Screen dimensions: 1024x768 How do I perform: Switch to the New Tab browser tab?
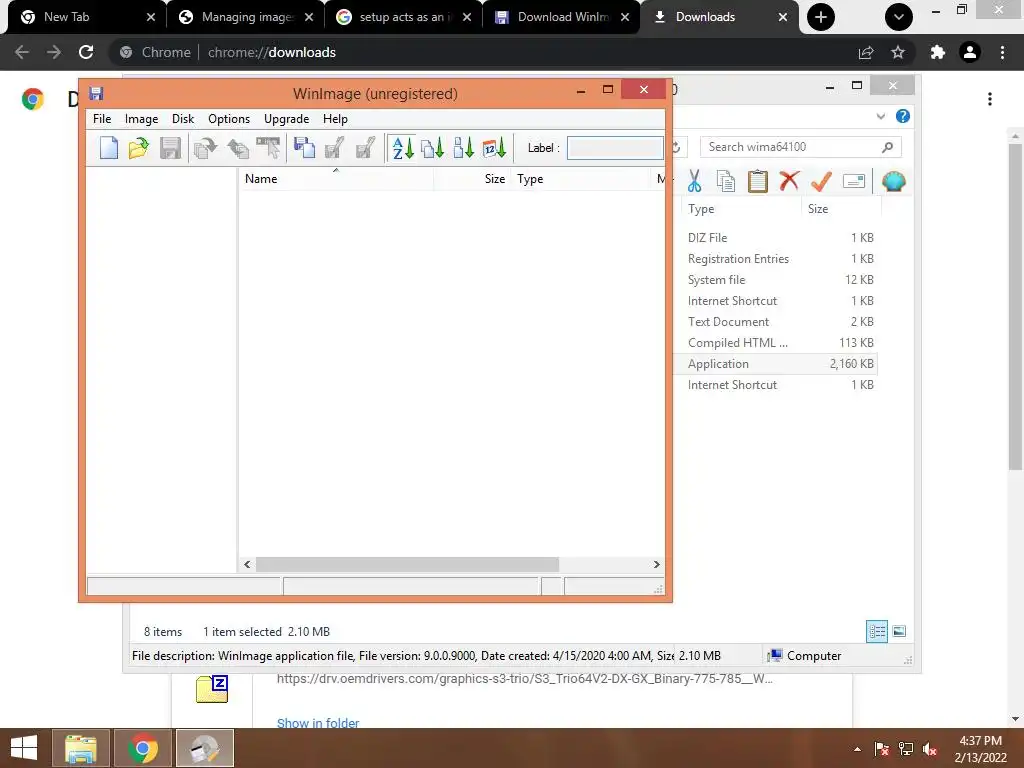(x=88, y=17)
